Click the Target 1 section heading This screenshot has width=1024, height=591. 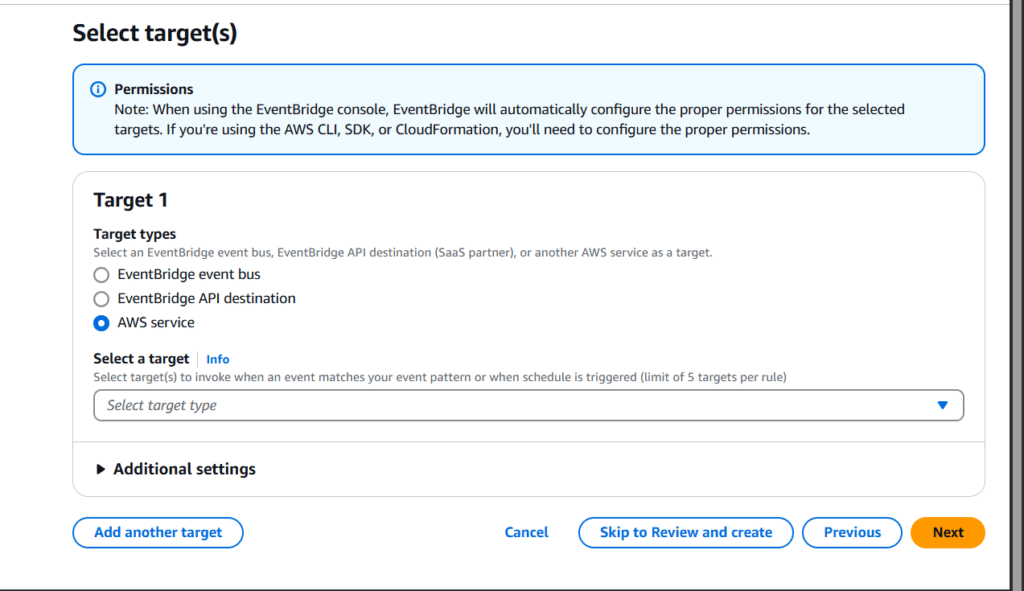[130, 200]
